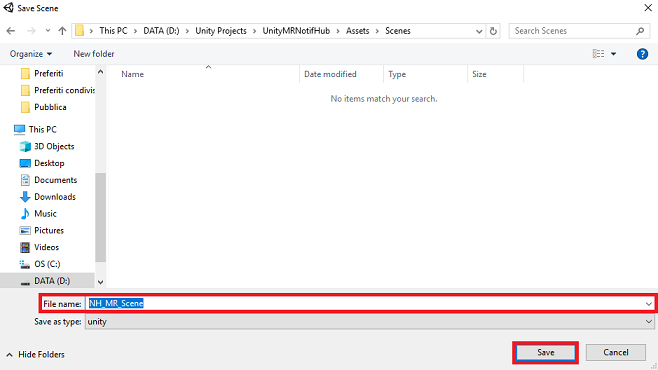
Task: Open the view options dropdown arrow
Action: [x=614, y=54]
